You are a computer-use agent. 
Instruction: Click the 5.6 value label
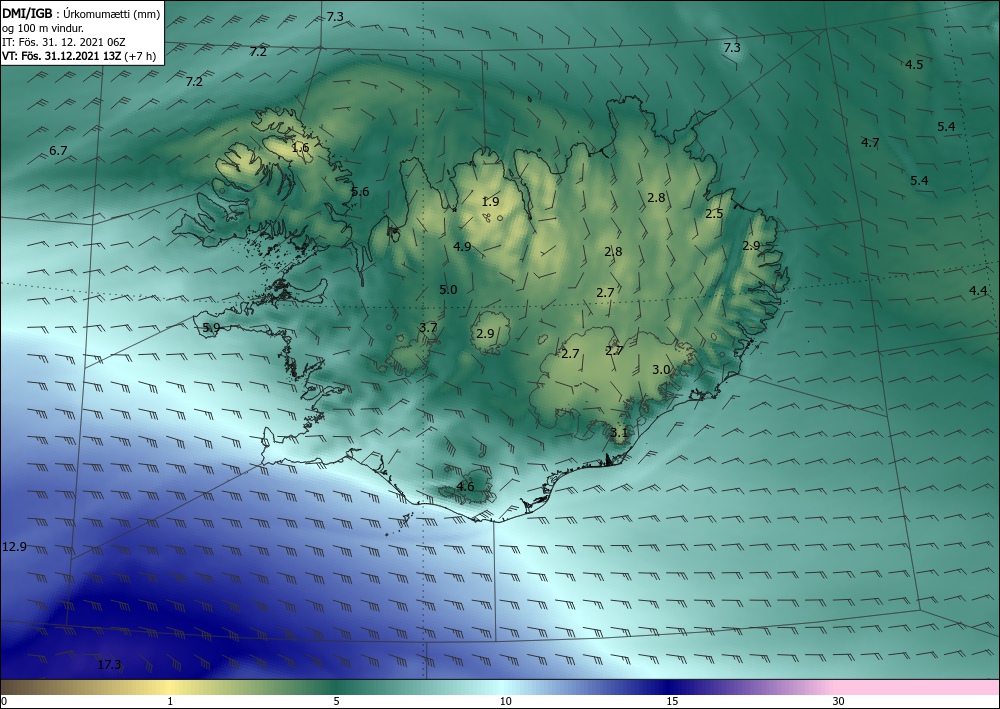pos(360,192)
